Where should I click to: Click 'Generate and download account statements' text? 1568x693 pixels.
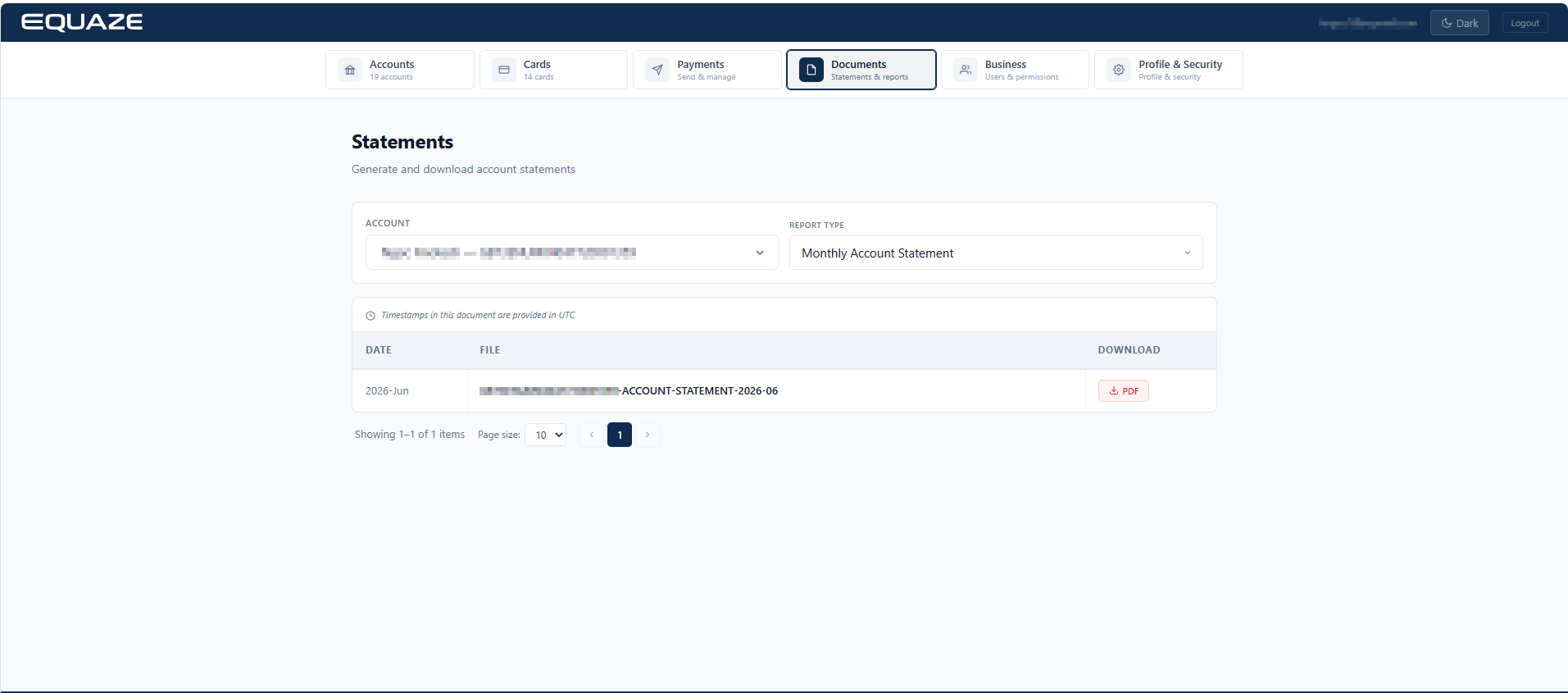tap(464, 170)
